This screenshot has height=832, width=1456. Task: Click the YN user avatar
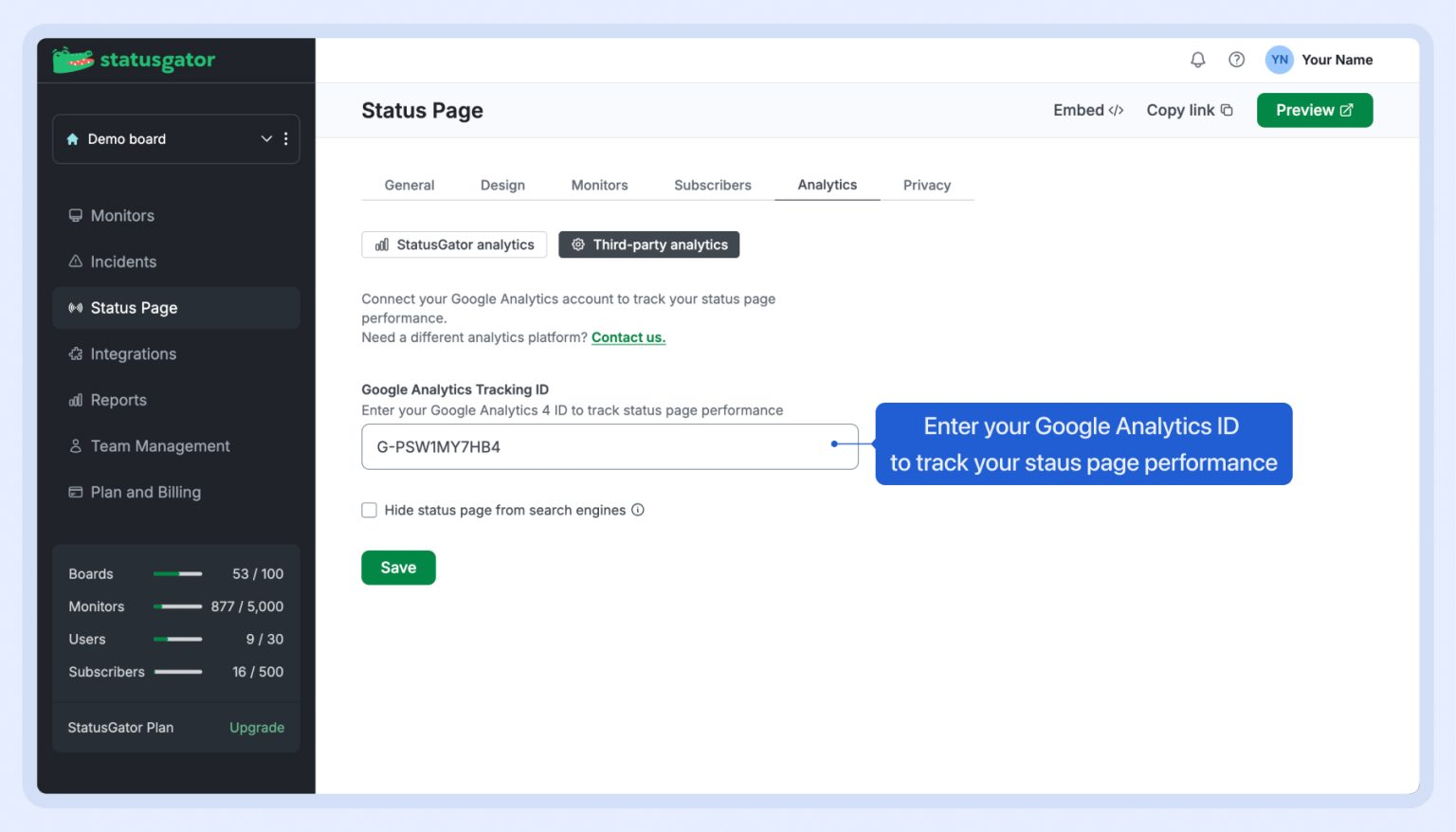pyautogui.click(x=1279, y=60)
